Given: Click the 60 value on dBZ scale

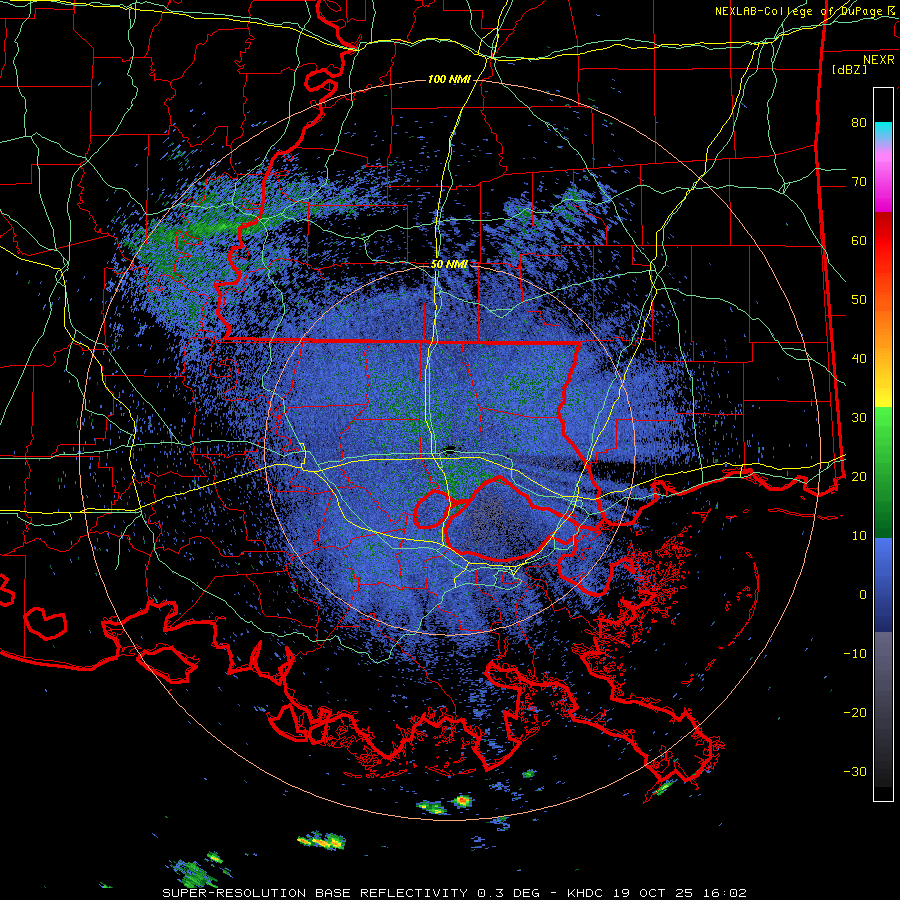Looking at the screenshot, I should pos(859,240).
